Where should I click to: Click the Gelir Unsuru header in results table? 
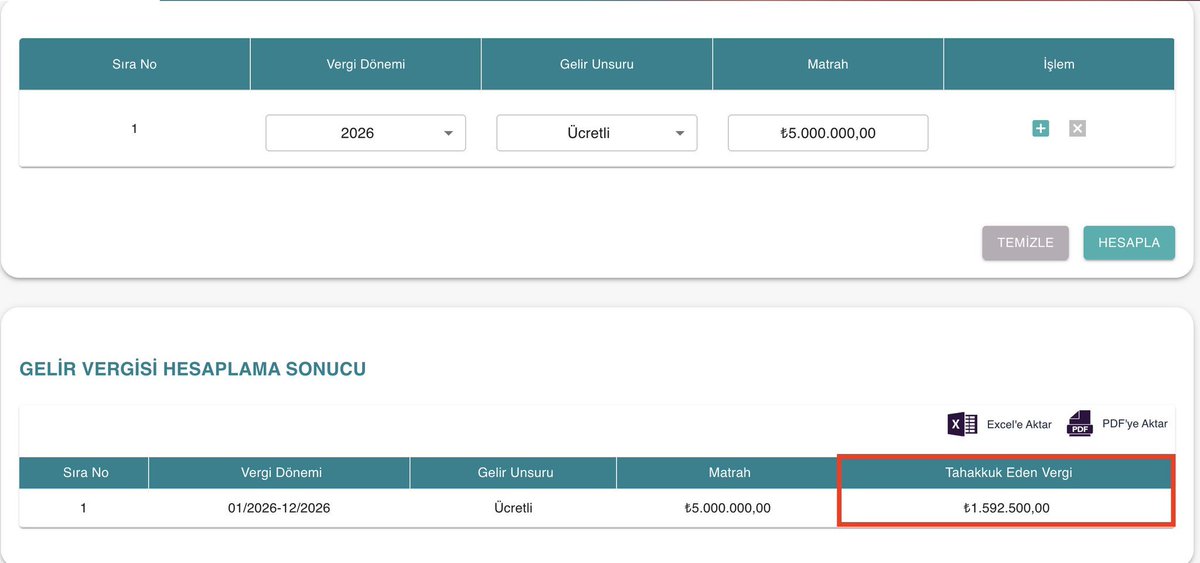pos(513,472)
